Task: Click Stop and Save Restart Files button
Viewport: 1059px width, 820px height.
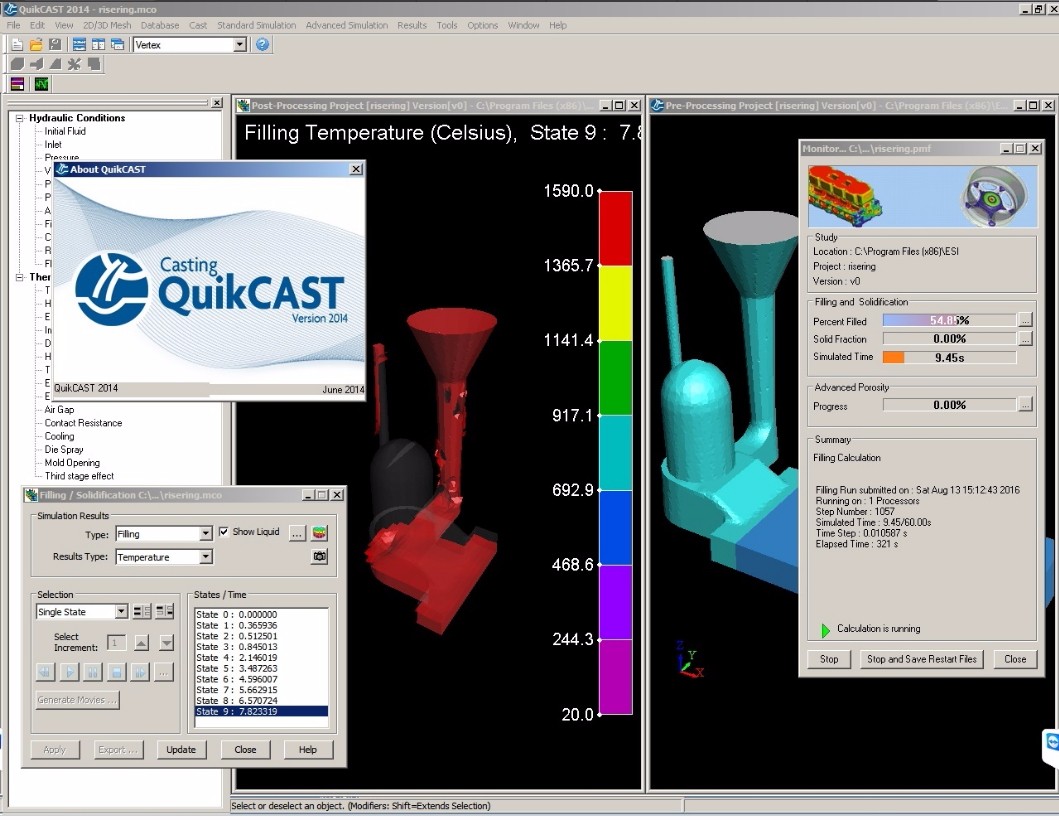Action: (x=922, y=659)
